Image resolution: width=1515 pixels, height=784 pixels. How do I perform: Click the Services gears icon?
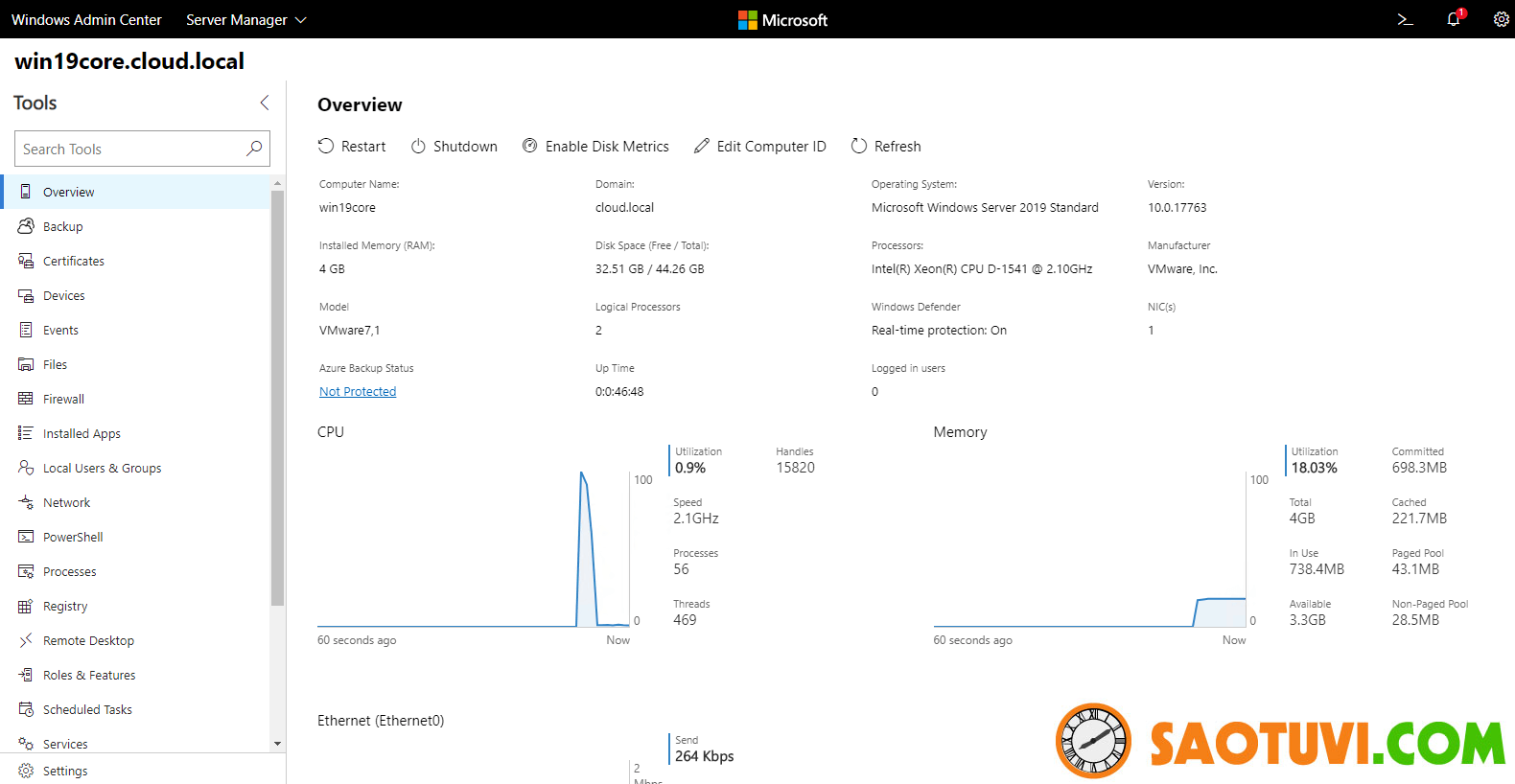(x=26, y=744)
